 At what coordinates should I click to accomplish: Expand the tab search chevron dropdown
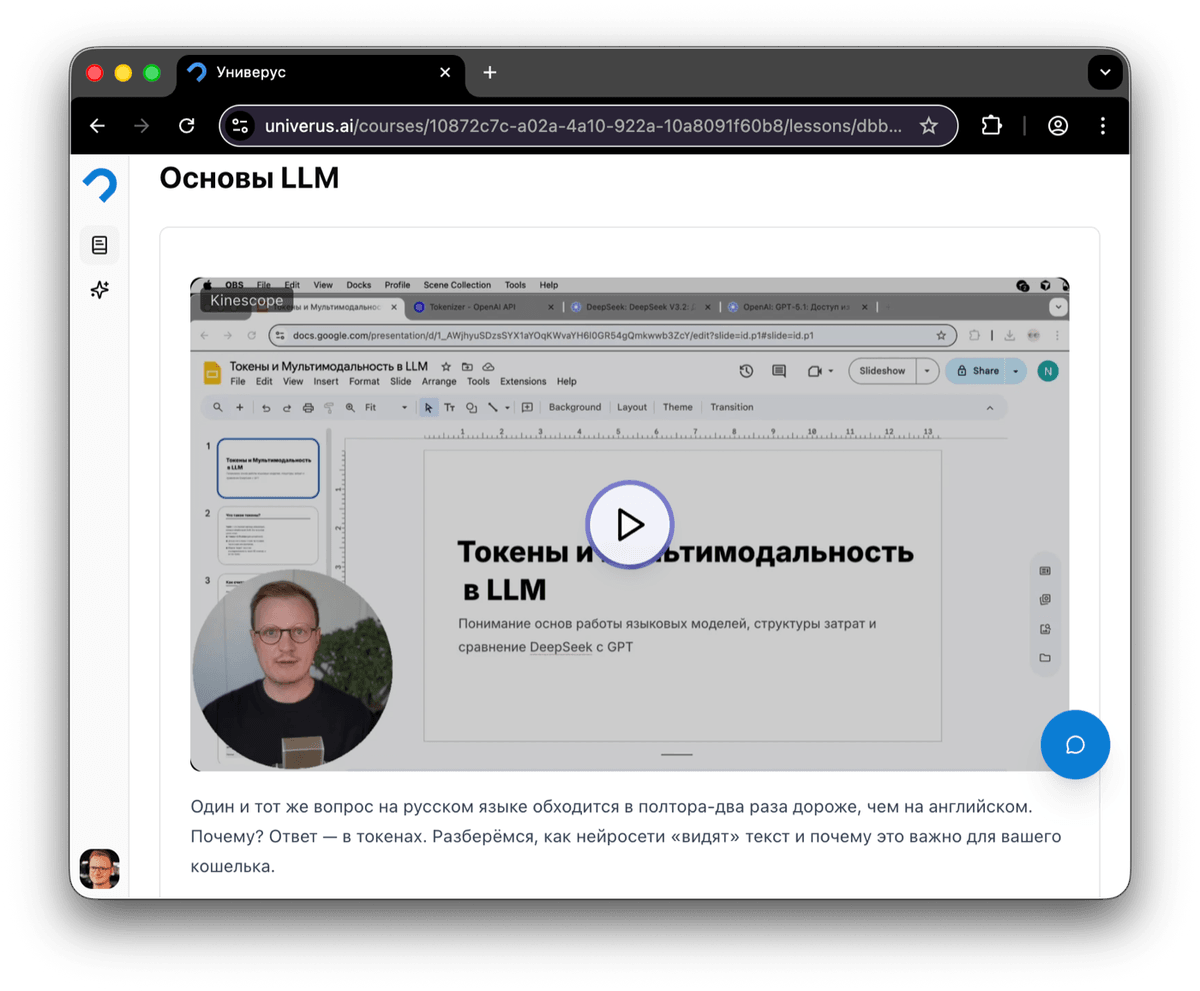[x=1104, y=73]
